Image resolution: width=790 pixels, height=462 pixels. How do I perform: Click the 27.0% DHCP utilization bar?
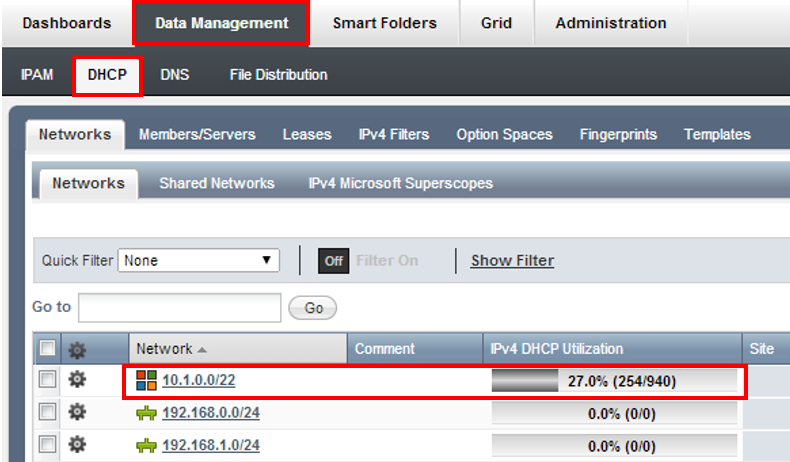[x=614, y=380]
